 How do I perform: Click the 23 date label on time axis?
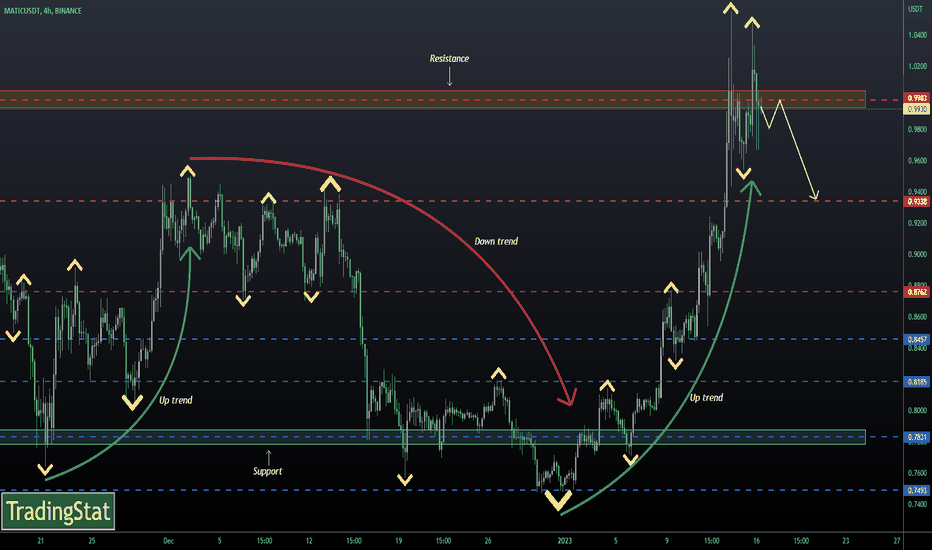[x=845, y=541]
